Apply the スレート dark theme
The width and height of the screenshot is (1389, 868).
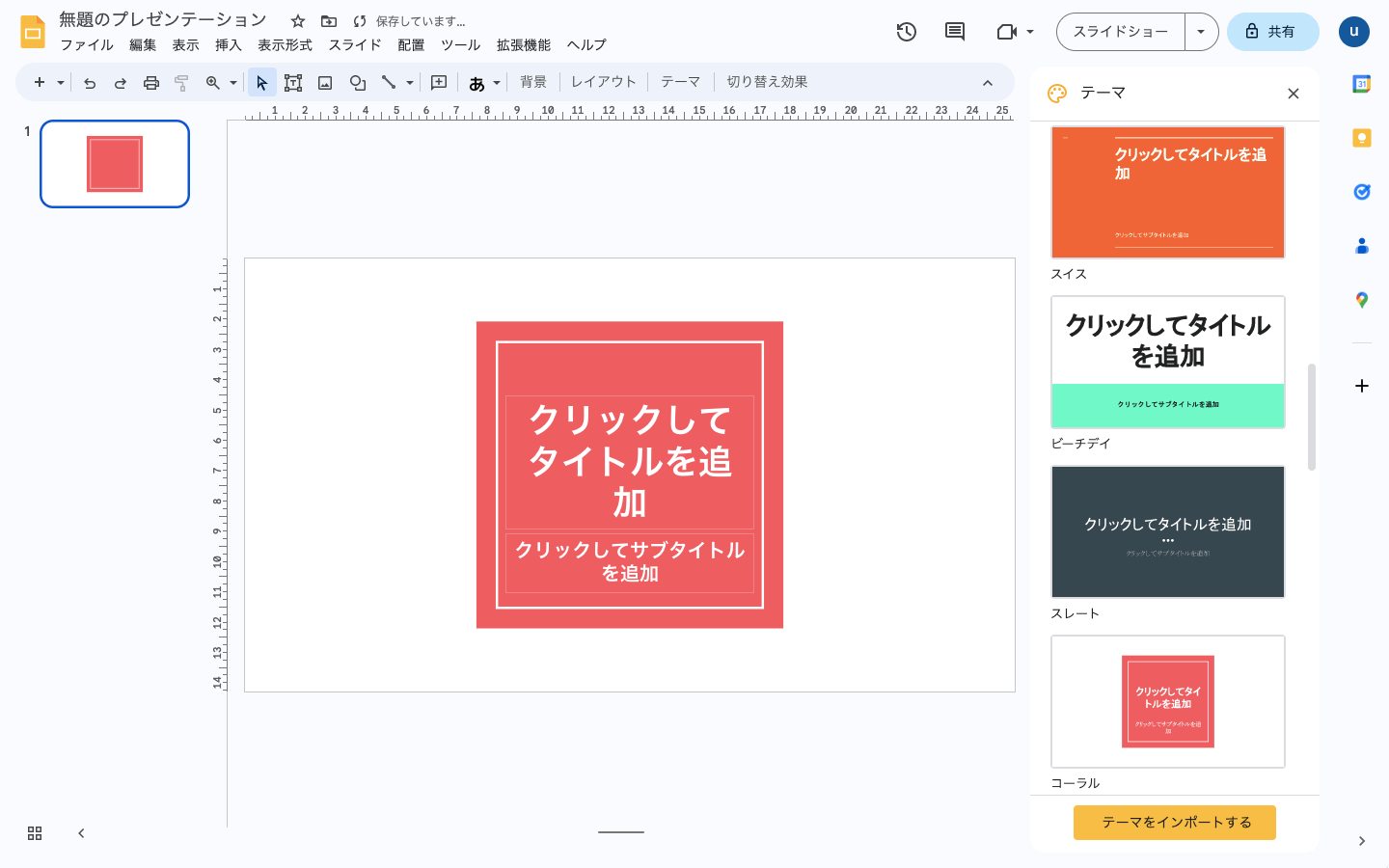click(x=1167, y=531)
